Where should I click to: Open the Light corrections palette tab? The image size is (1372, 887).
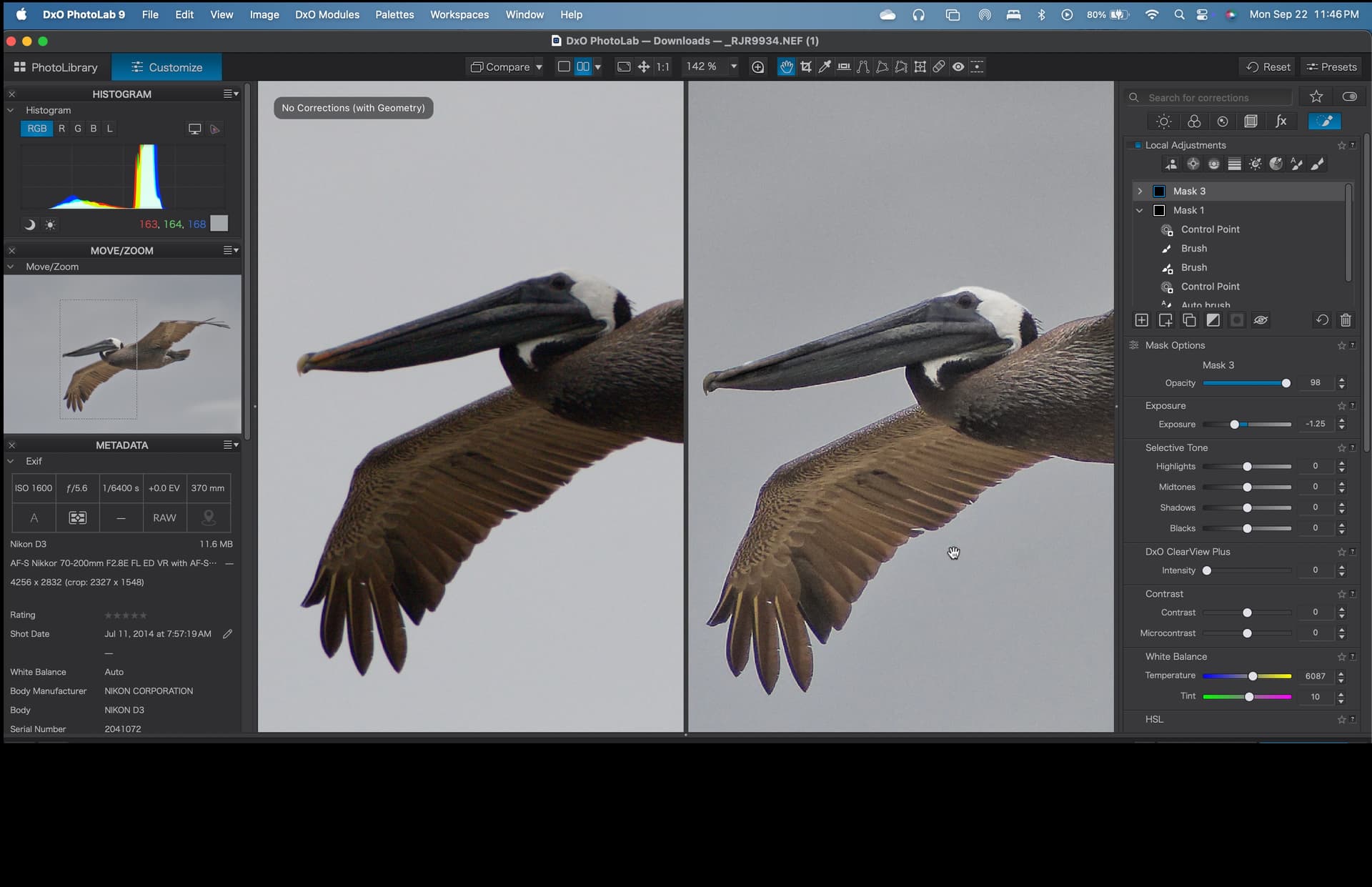click(x=1164, y=122)
